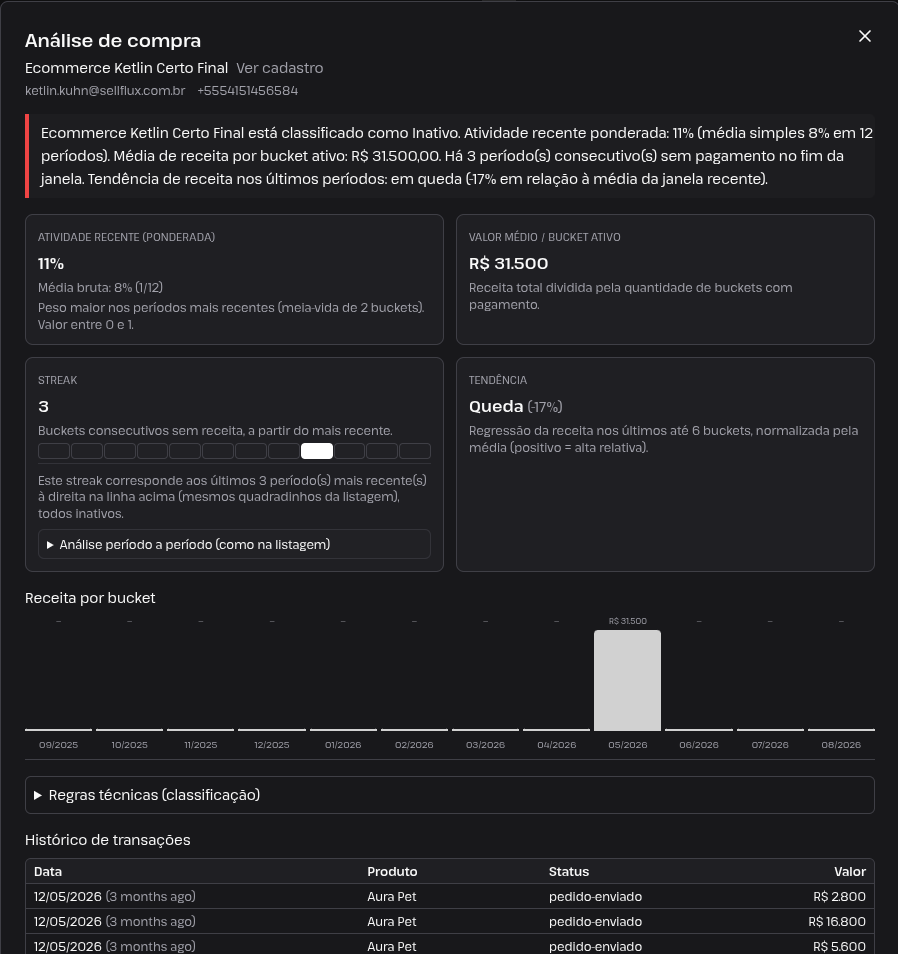
Task: Close the Análise de compra dialog
Action: pyautogui.click(x=865, y=37)
